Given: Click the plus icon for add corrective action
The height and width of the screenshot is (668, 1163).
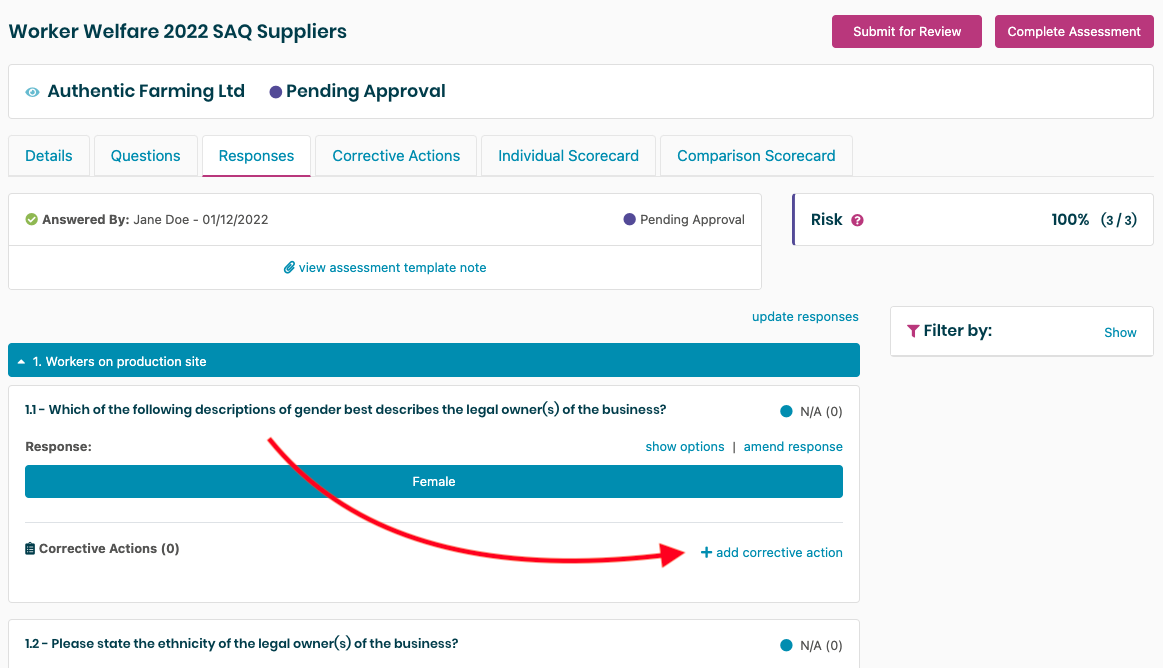Looking at the screenshot, I should (x=706, y=553).
